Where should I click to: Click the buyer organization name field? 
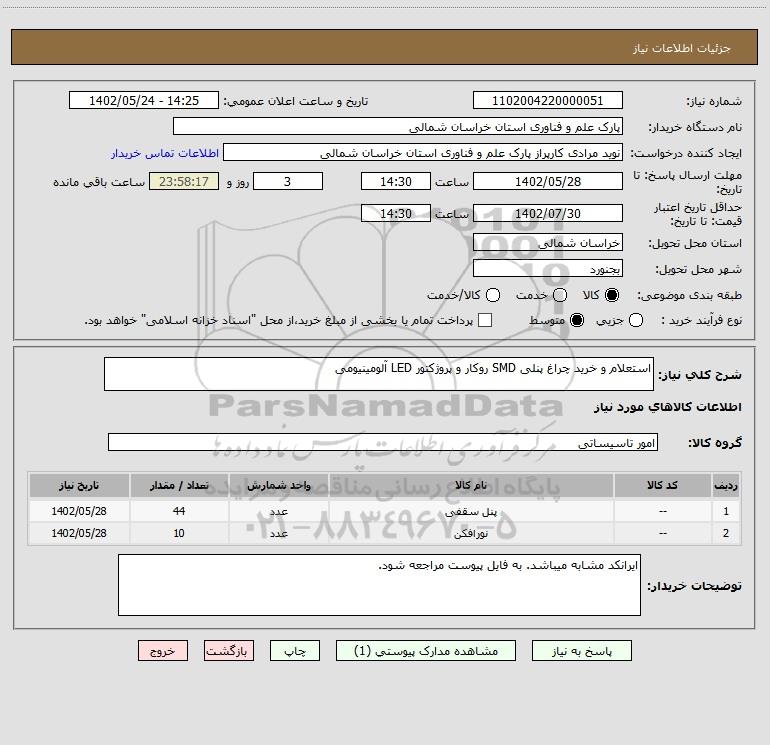pyautogui.click(x=398, y=127)
